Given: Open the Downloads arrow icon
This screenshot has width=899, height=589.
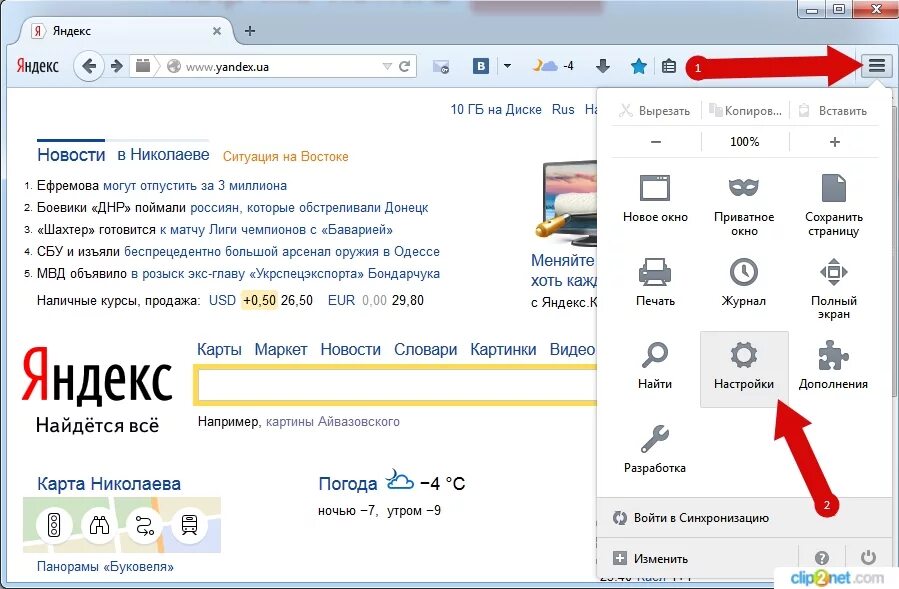Looking at the screenshot, I should (x=603, y=66).
